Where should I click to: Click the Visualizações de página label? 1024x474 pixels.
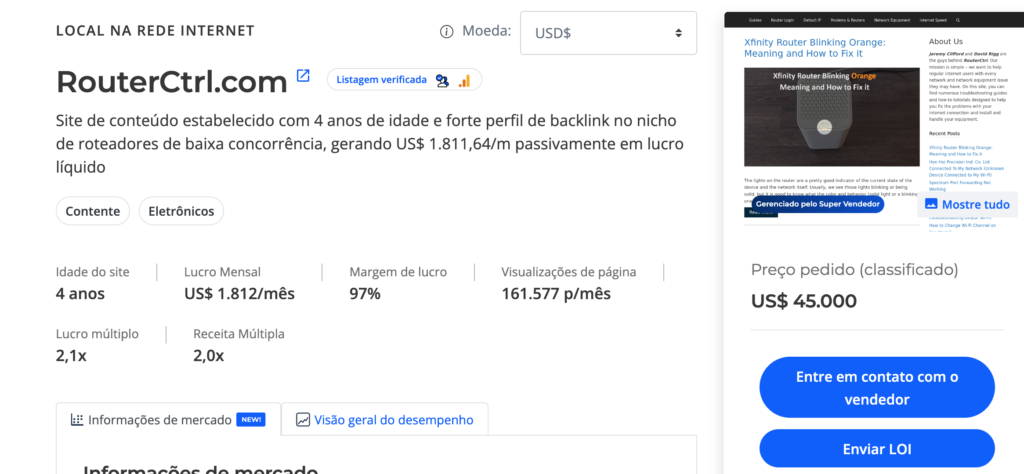(568, 272)
